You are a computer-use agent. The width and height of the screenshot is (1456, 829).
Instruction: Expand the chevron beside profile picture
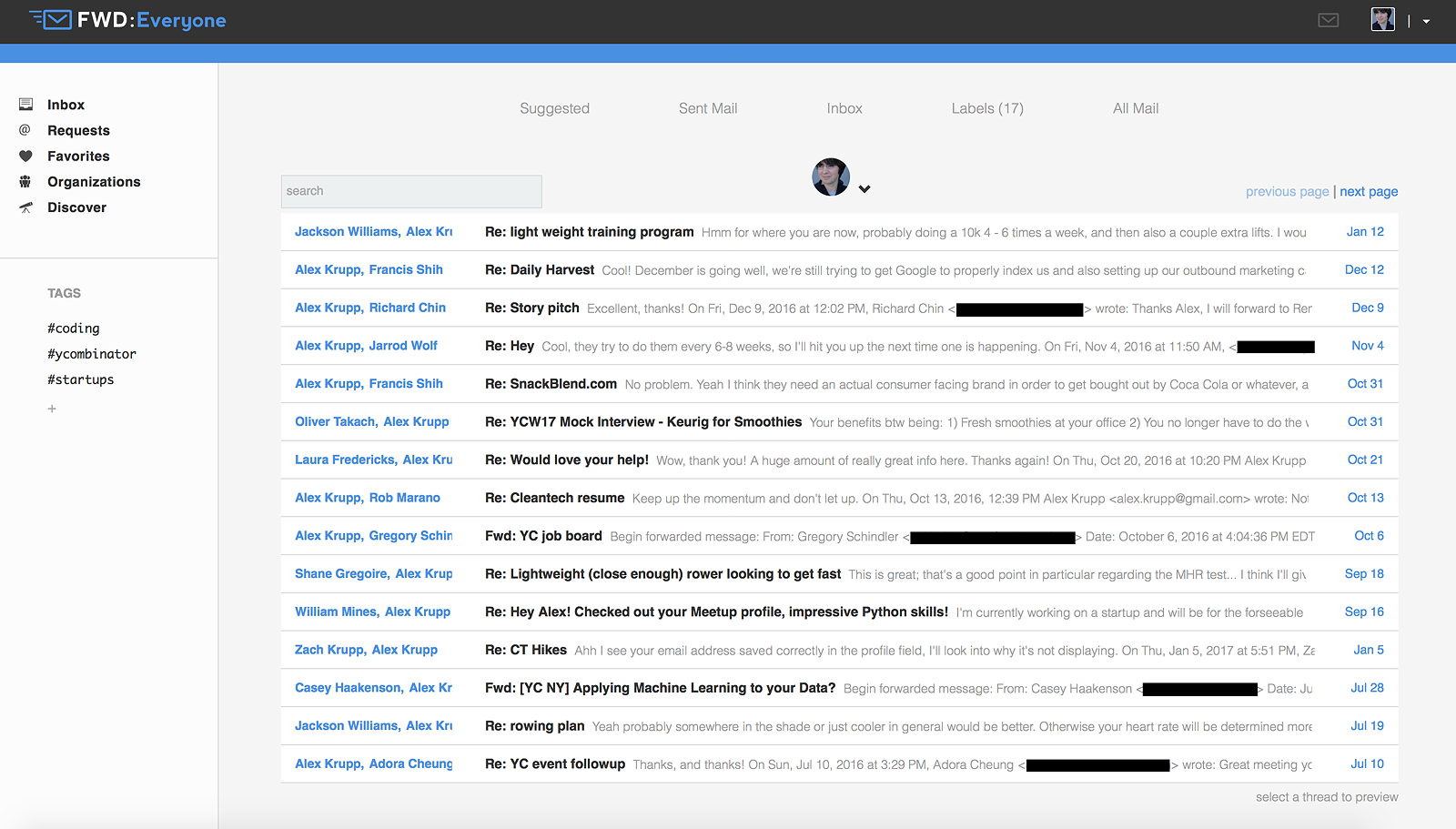coord(864,189)
